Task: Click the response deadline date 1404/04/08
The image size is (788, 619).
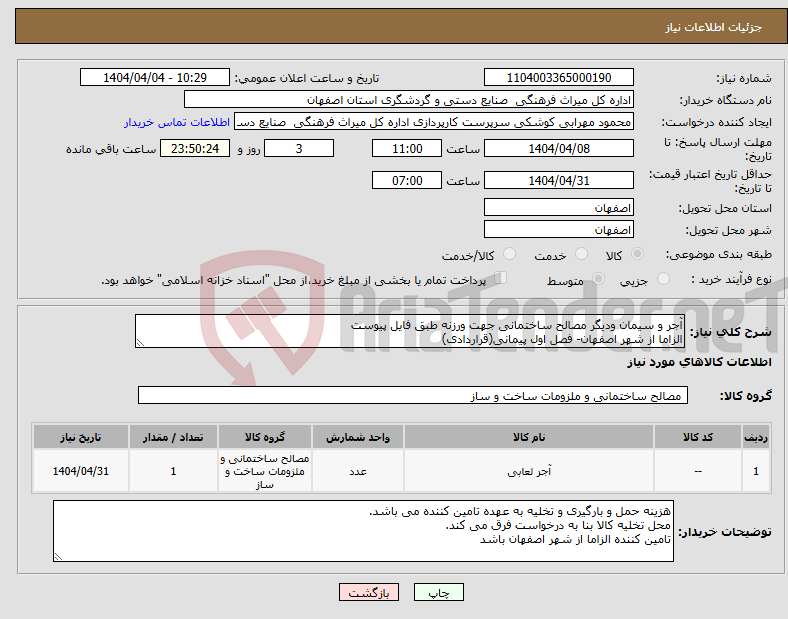Action: tap(558, 148)
